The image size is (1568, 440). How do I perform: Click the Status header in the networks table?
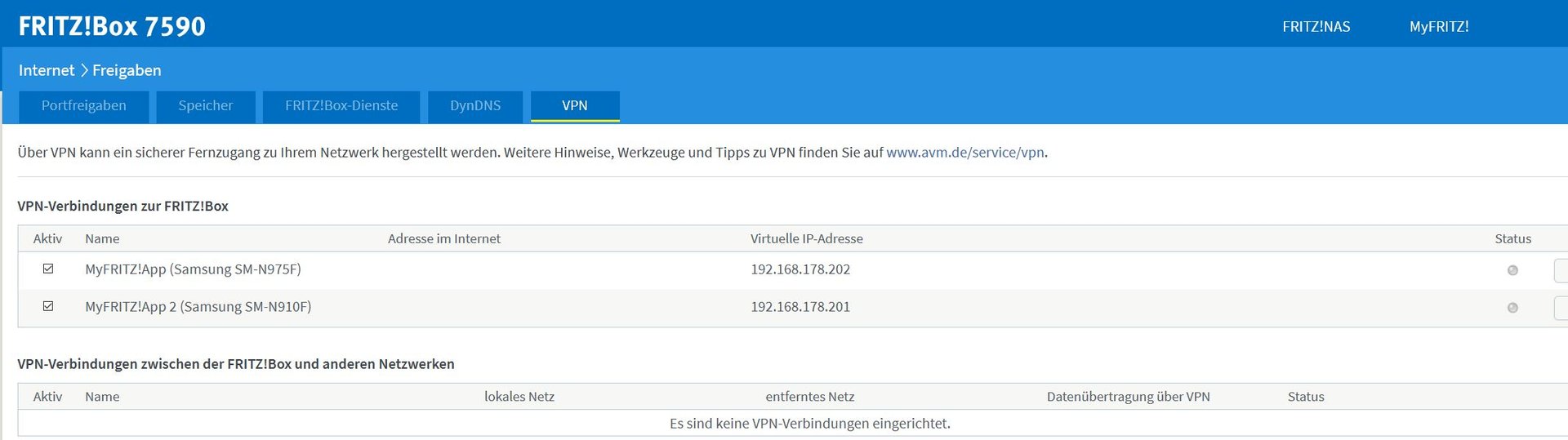[1306, 397]
